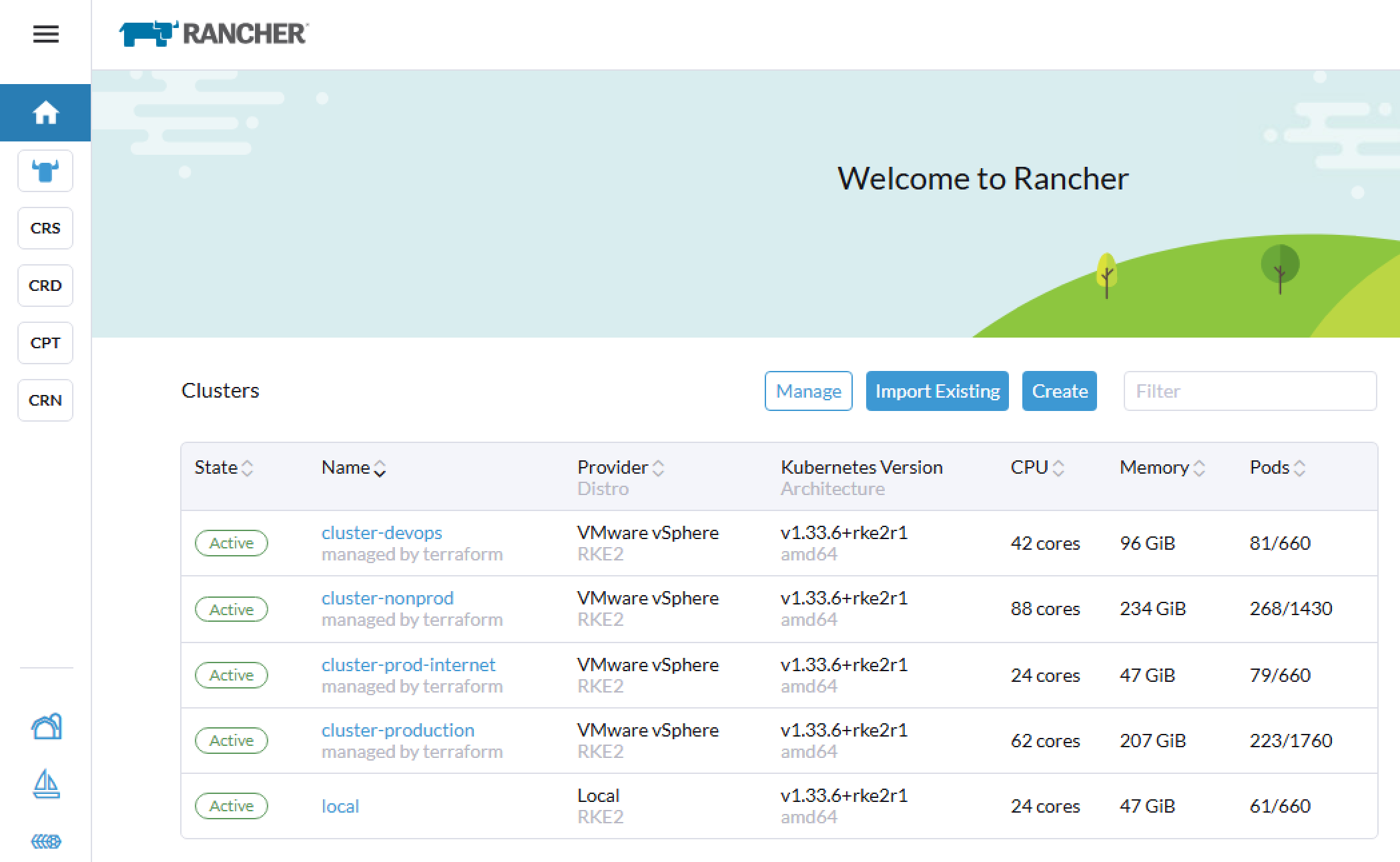The height and width of the screenshot is (862, 1400).
Task: Open the hamburger navigation menu
Action: [x=45, y=34]
